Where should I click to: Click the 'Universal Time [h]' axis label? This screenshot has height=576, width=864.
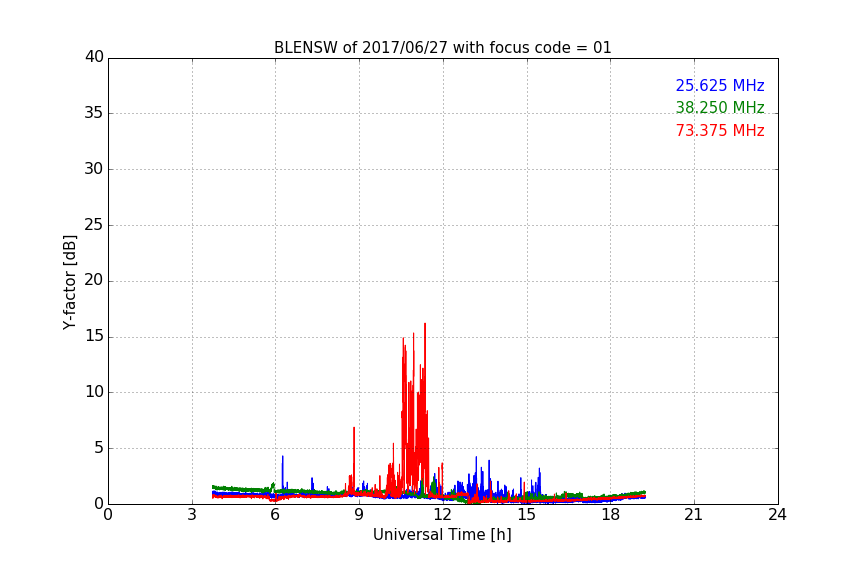[442, 535]
